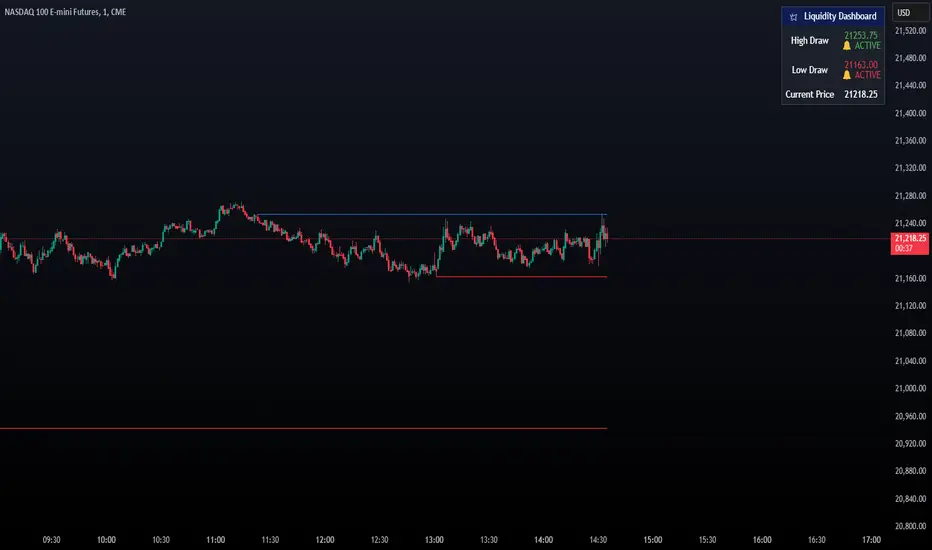Click the Current Price label in dashboard

coord(810,95)
